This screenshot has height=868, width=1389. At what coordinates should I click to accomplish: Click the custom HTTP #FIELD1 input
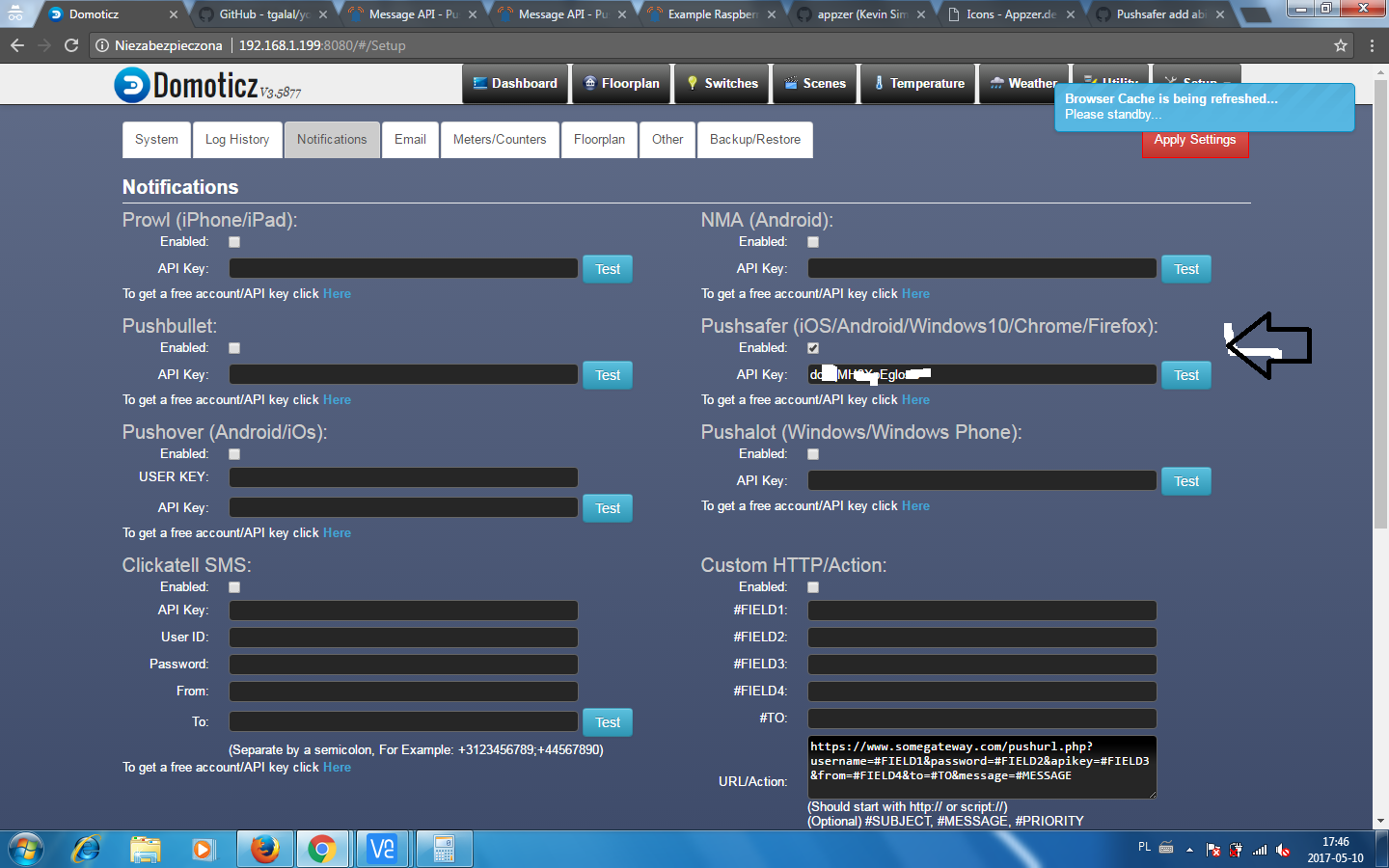click(x=982, y=610)
